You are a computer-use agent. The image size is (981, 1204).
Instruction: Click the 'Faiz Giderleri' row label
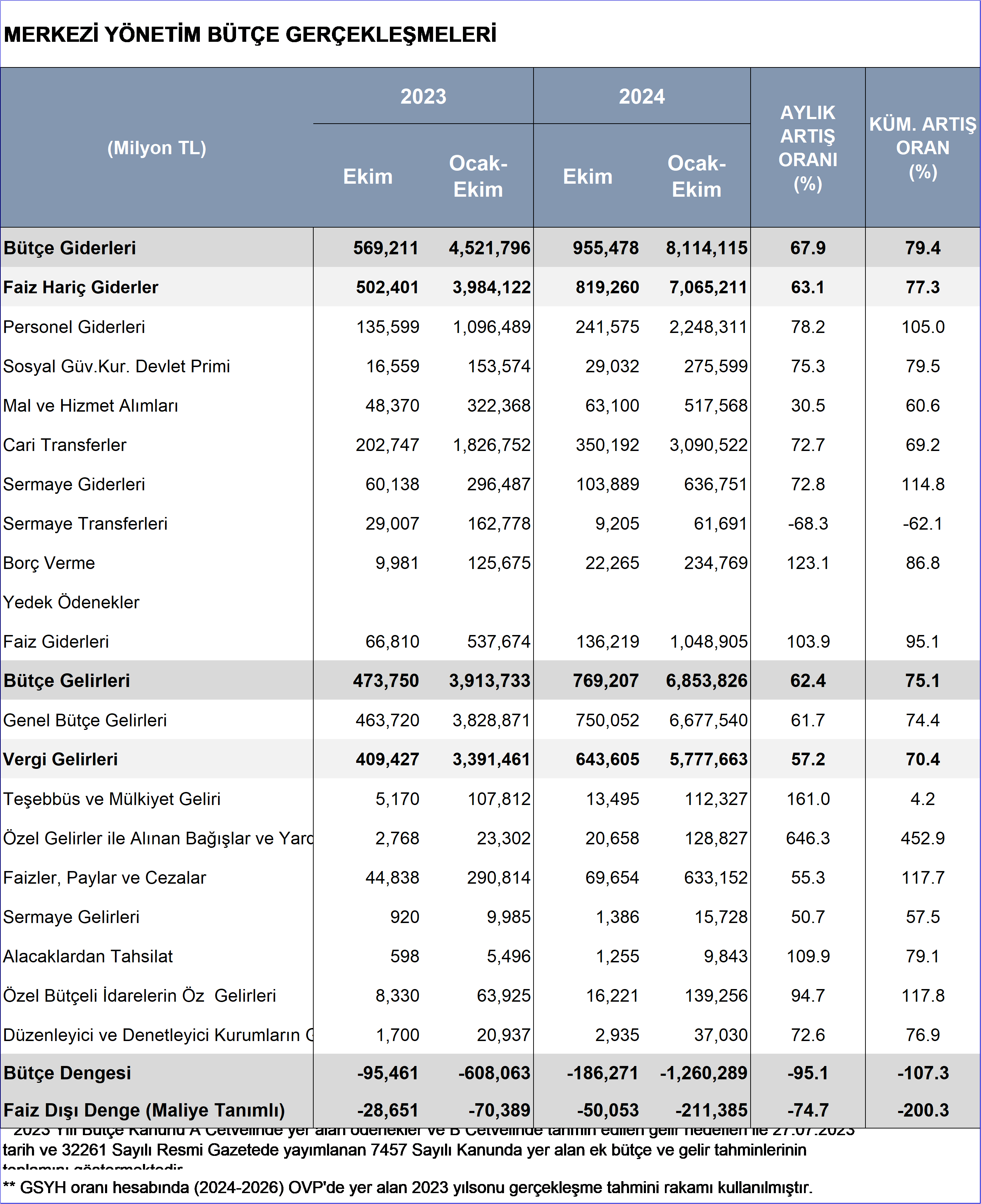56,641
